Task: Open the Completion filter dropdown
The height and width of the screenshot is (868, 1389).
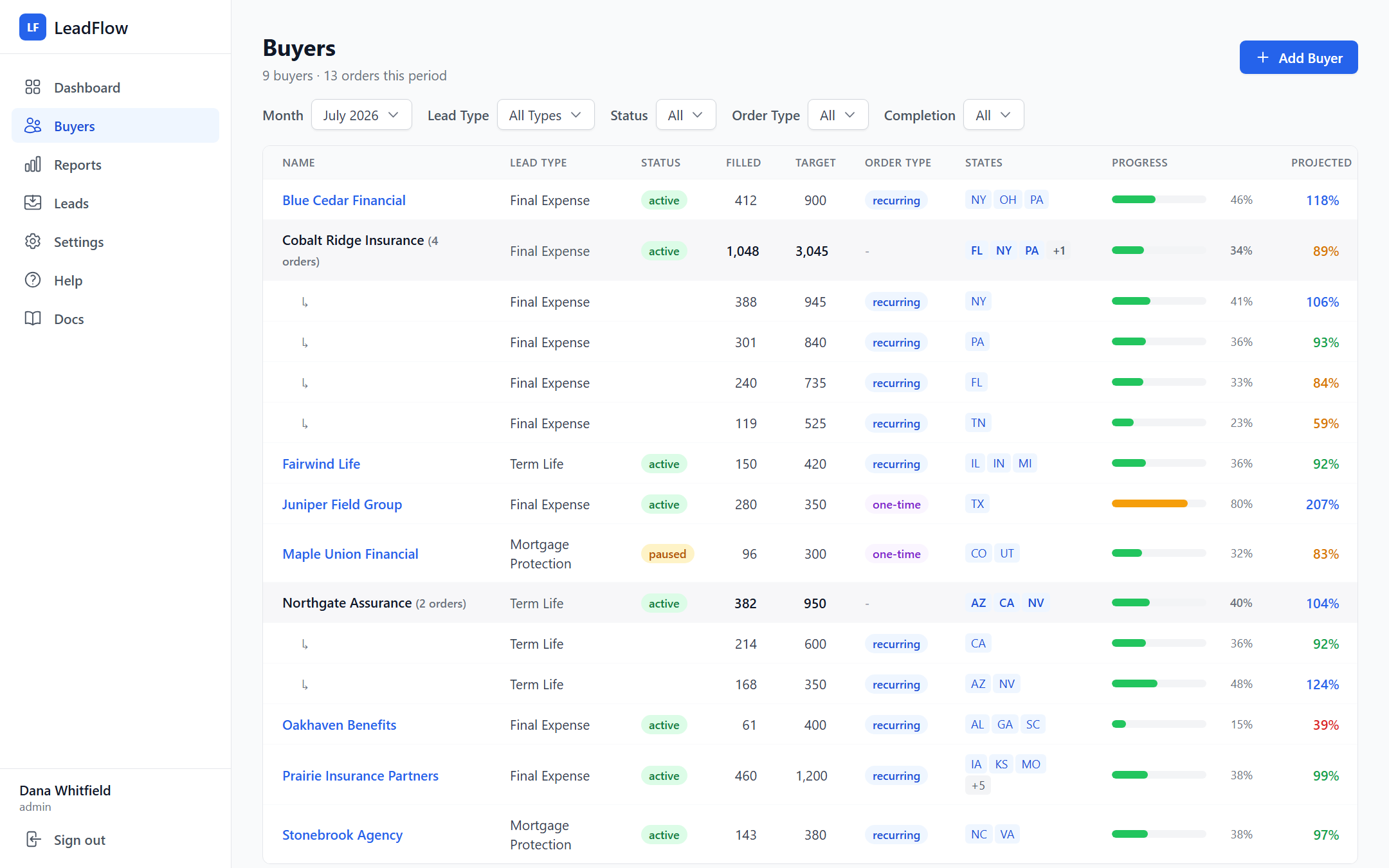Action: (994, 115)
